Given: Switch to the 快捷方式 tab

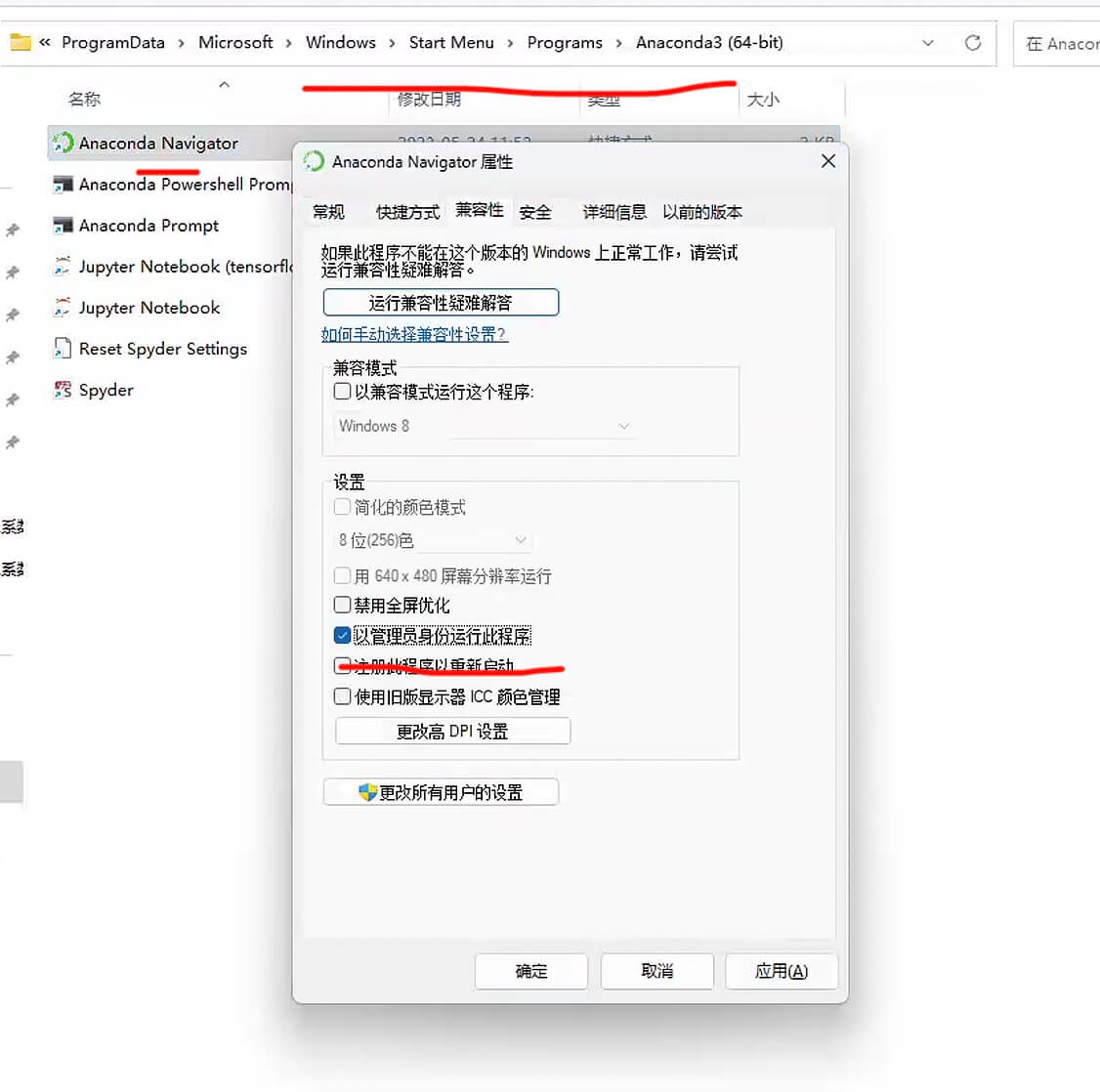Looking at the screenshot, I should 407,212.
